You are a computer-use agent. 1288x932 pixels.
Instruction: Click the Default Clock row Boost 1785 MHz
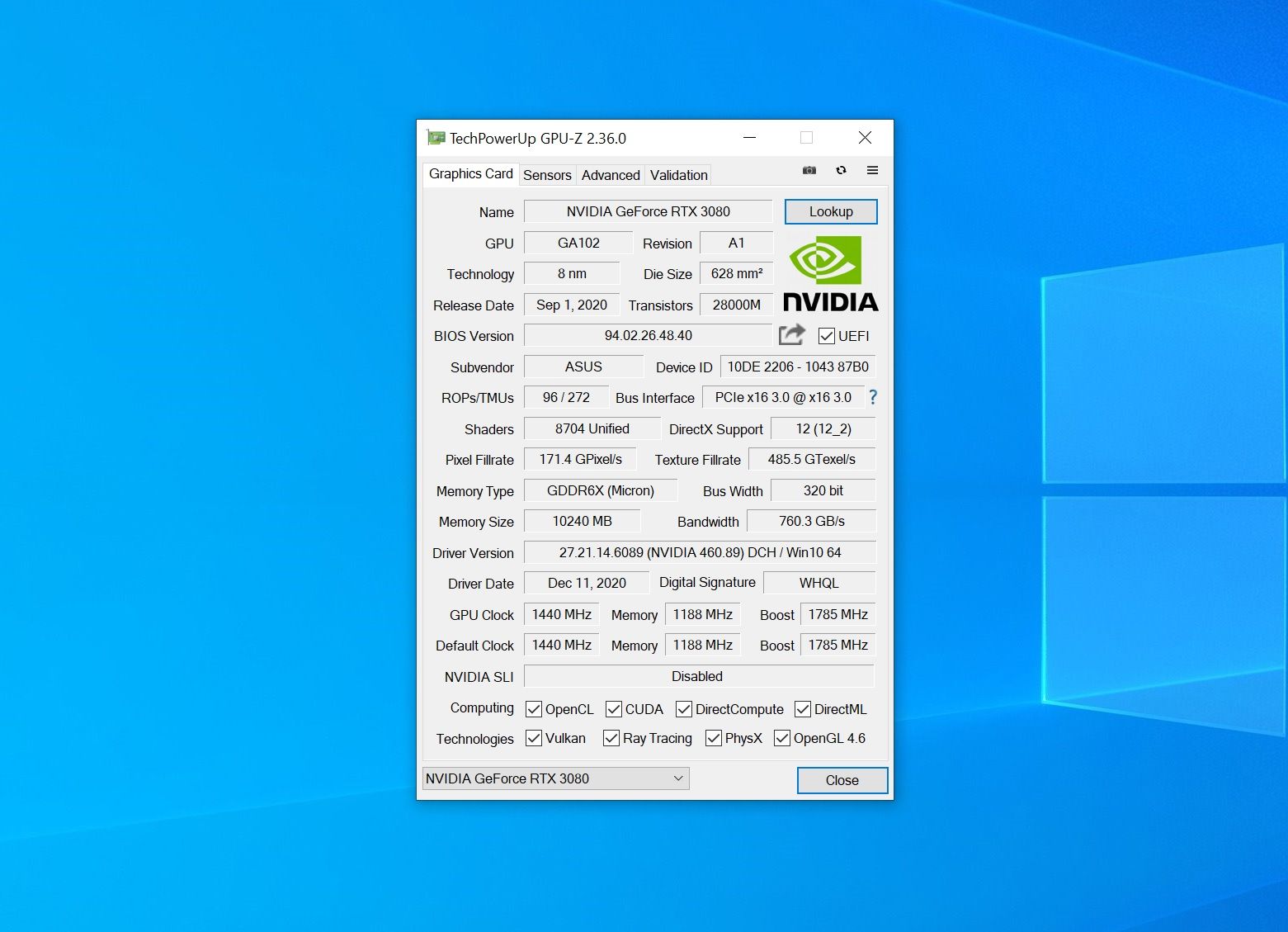pos(837,645)
